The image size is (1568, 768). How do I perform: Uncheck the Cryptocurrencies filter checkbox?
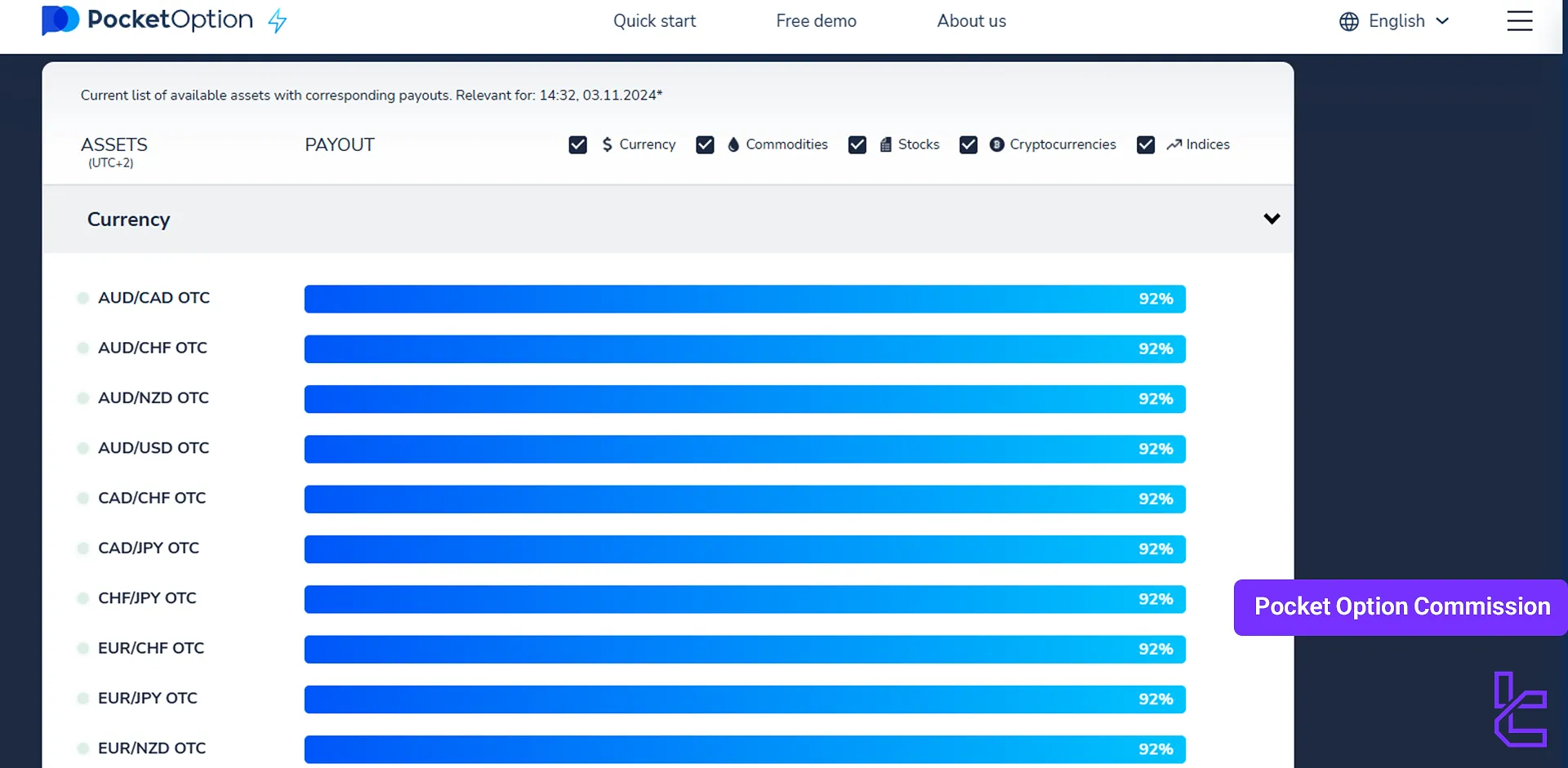[969, 145]
